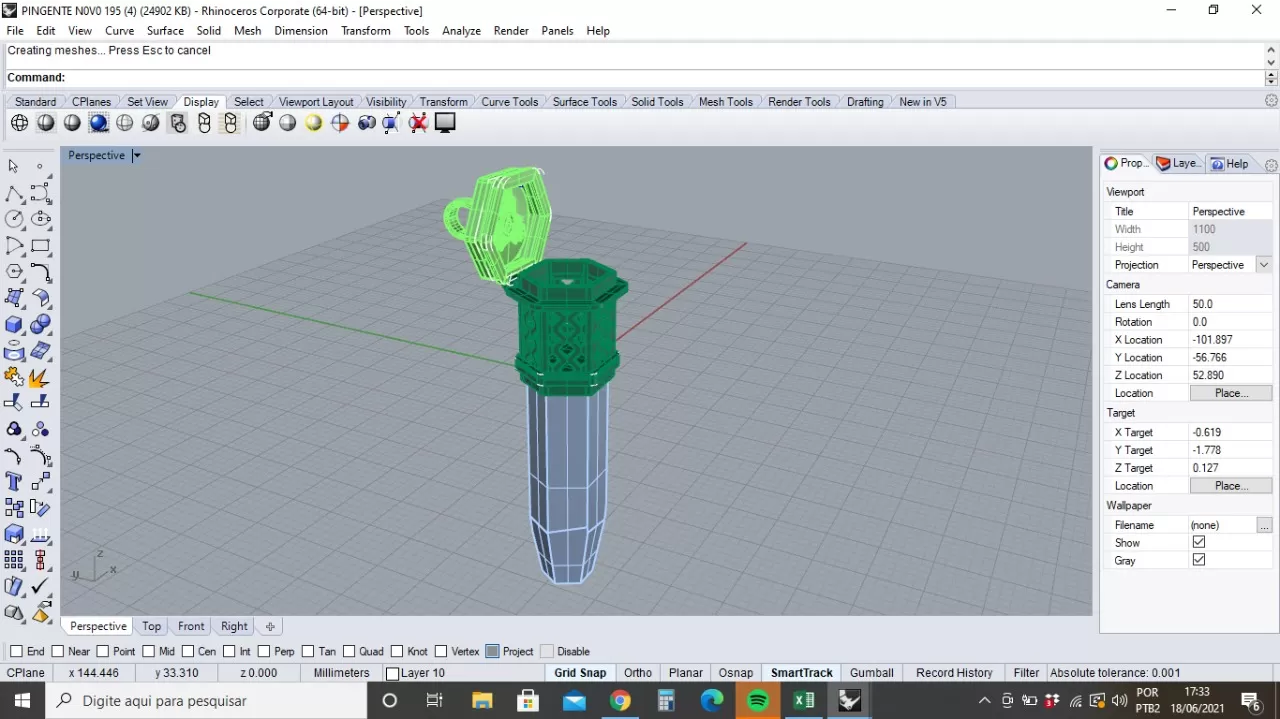The image size is (1280, 719).
Task: Toggle the Project osnap checkbox
Action: (x=492, y=652)
